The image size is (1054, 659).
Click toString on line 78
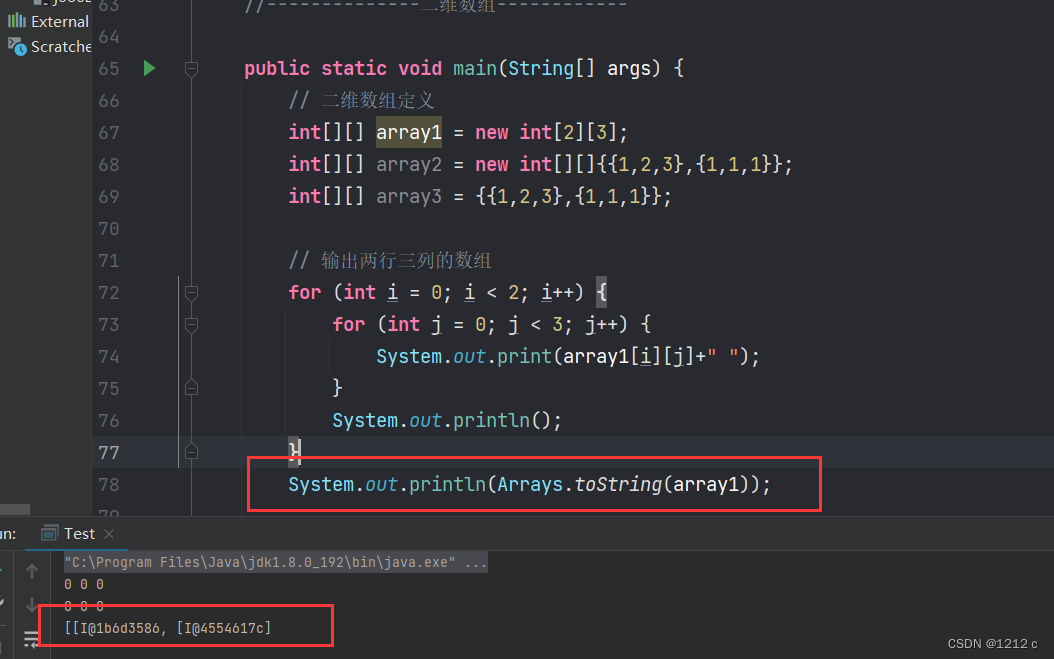point(618,484)
